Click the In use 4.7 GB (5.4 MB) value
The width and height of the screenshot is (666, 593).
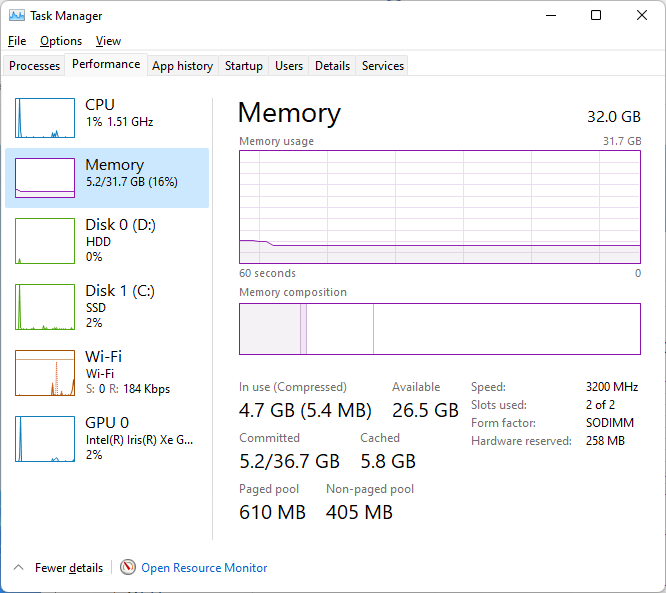pos(305,410)
